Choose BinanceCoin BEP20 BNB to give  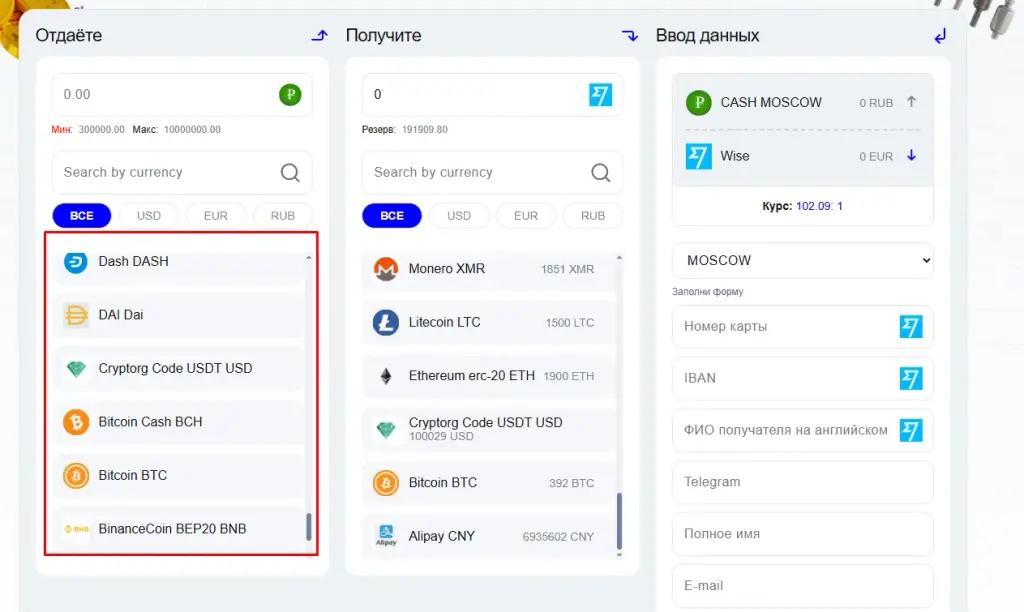179,529
